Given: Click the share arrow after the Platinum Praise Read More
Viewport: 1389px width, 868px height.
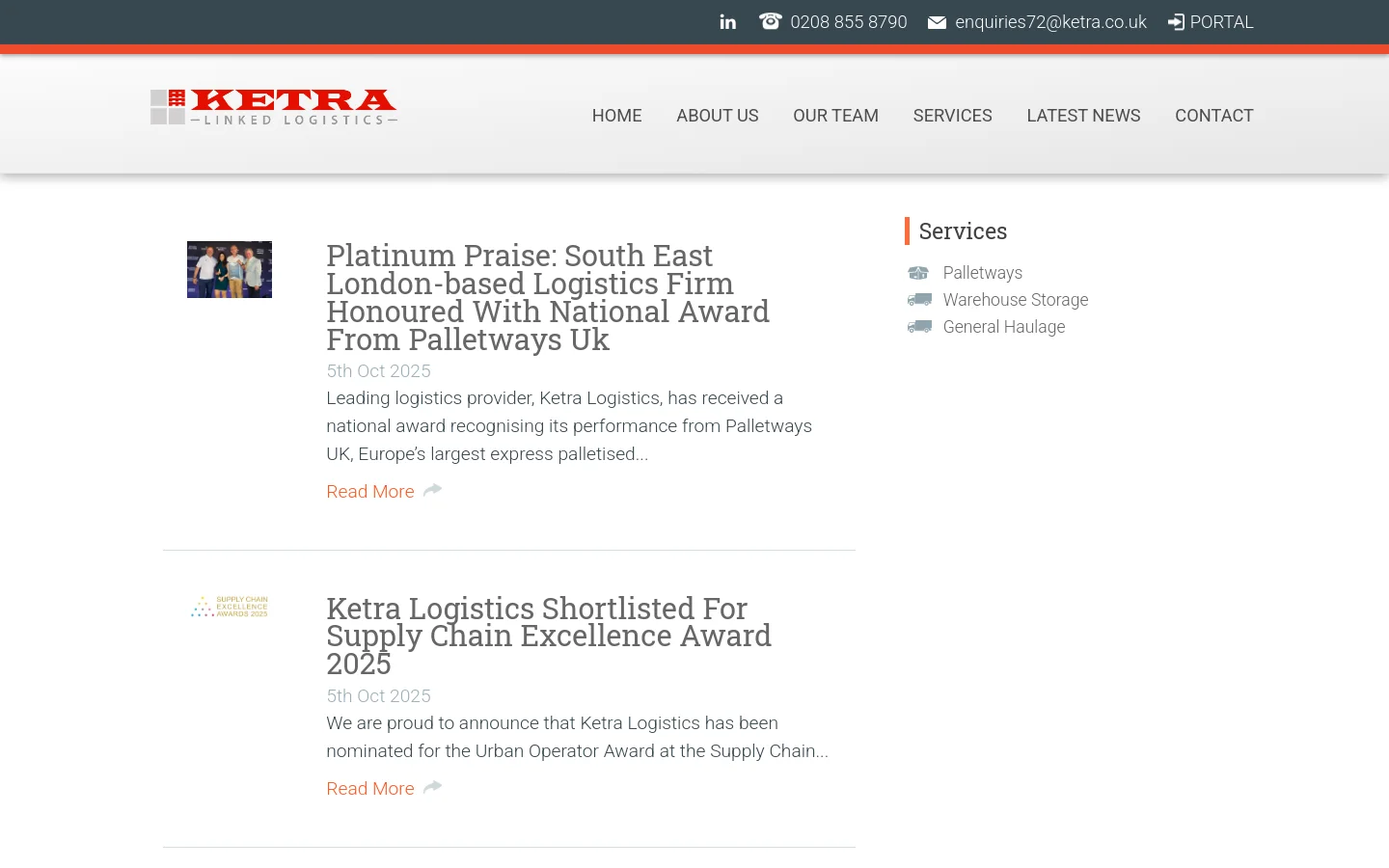Looking at the screenshot, I should [432, 490].
